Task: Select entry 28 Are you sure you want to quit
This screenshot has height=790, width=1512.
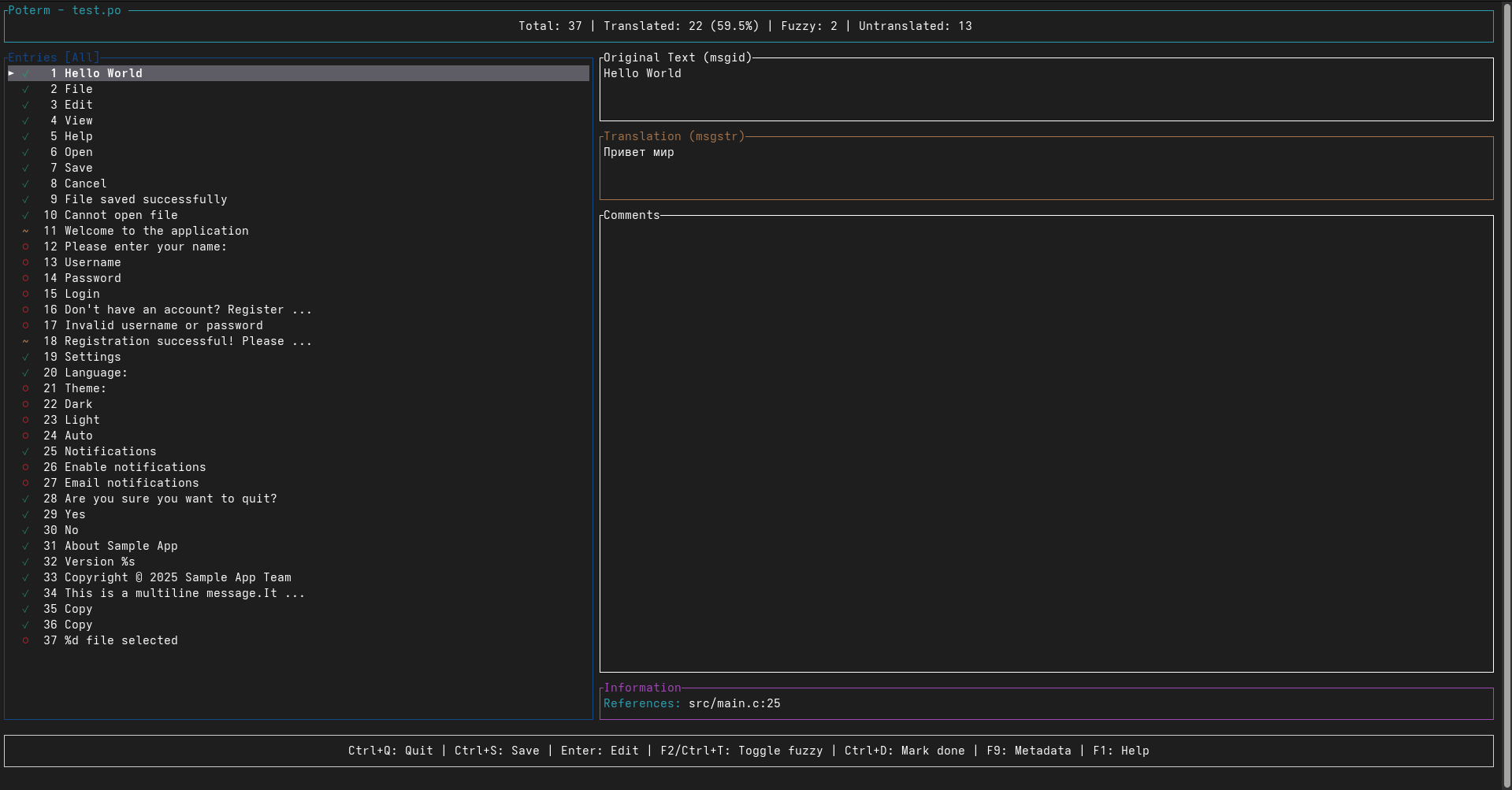Action: 299,499
